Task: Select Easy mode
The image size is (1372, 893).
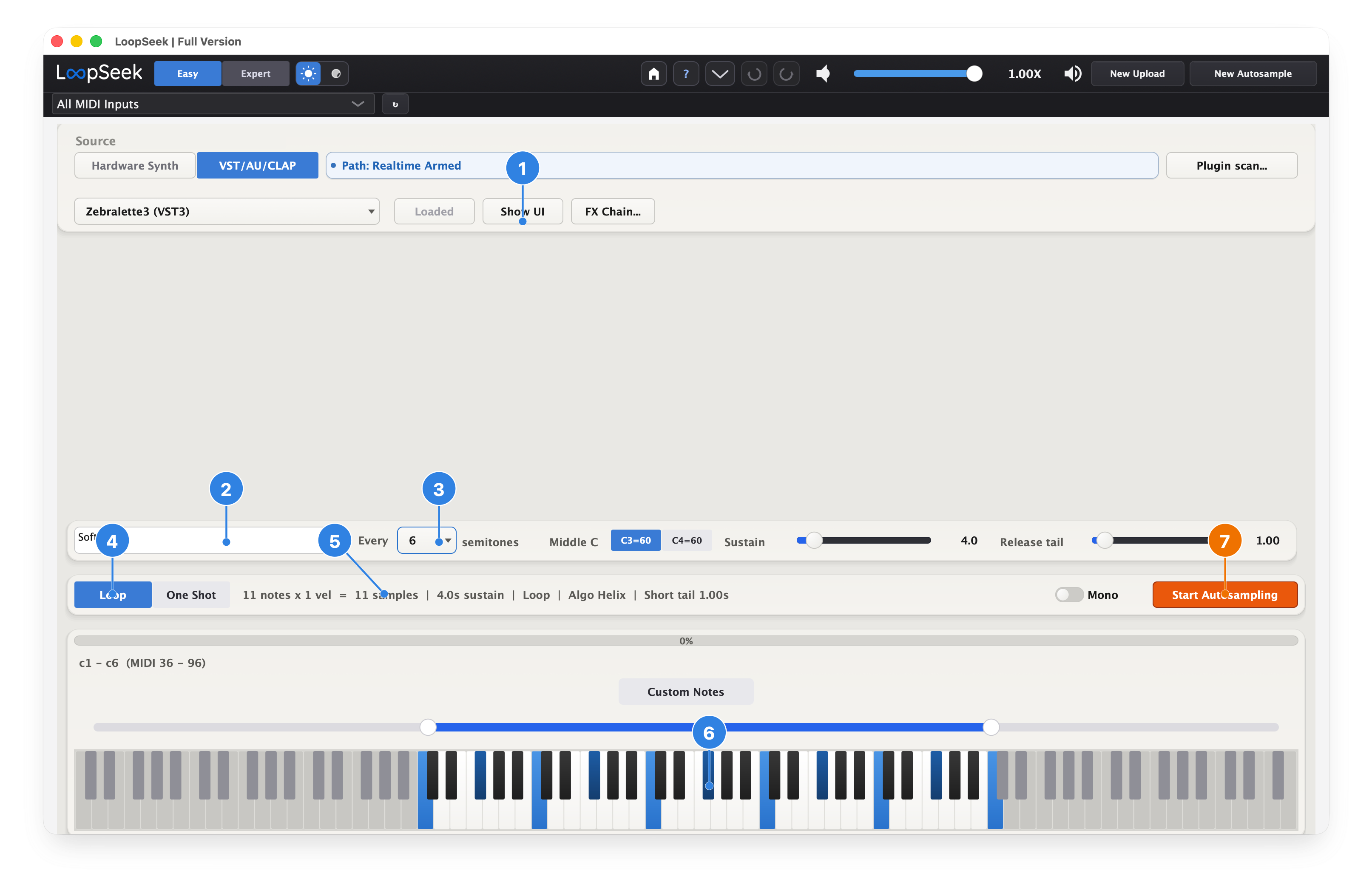Action: pyautogui.click(x=187, y=74)
